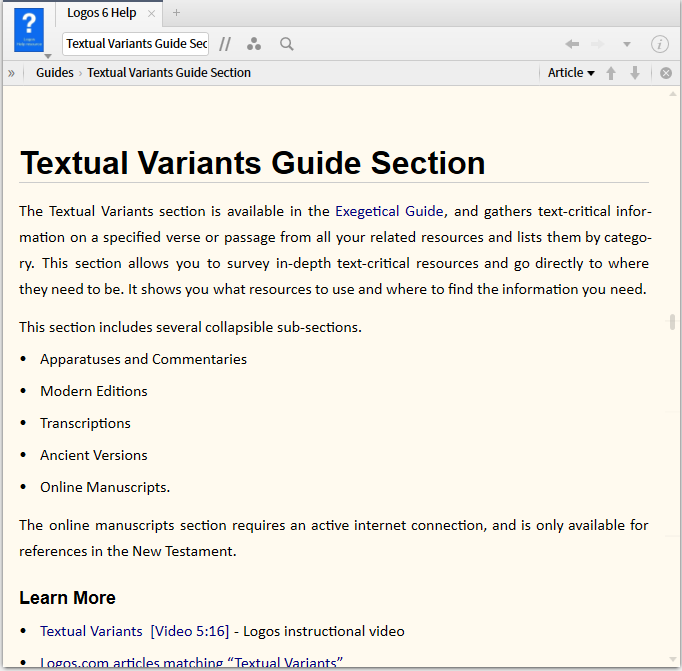Click 'Modern Editions' list item
Image resolution: width=682 pixels, height=671 pixels.
[x=94, y=391]
